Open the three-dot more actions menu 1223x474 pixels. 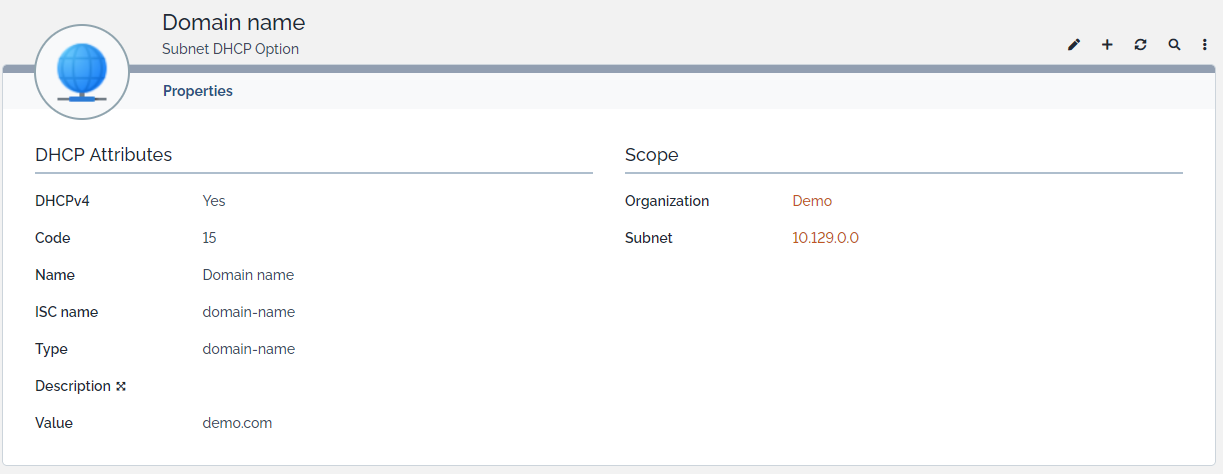point(1205,45)
